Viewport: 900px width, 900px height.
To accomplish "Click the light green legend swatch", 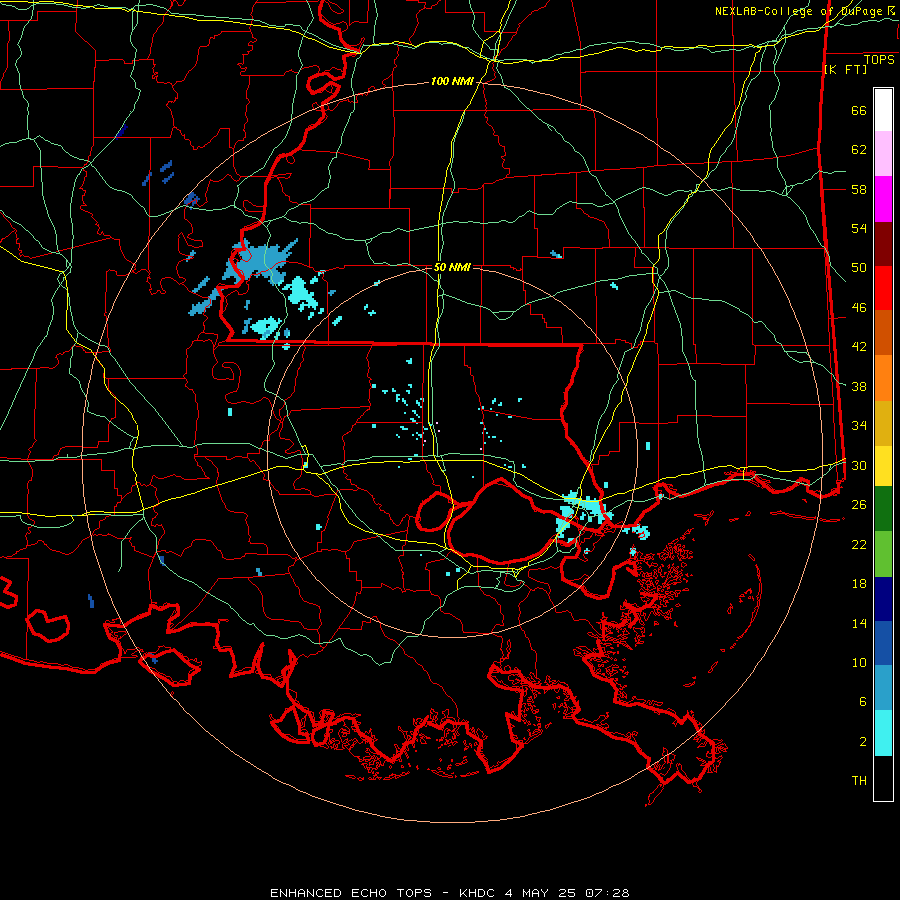I will [883, 554].
